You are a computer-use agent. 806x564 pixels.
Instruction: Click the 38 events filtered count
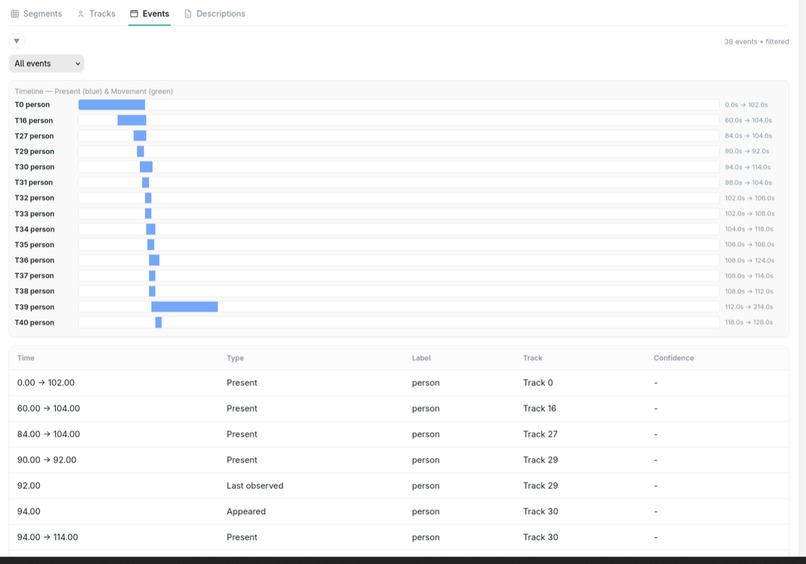coord(757,42)
